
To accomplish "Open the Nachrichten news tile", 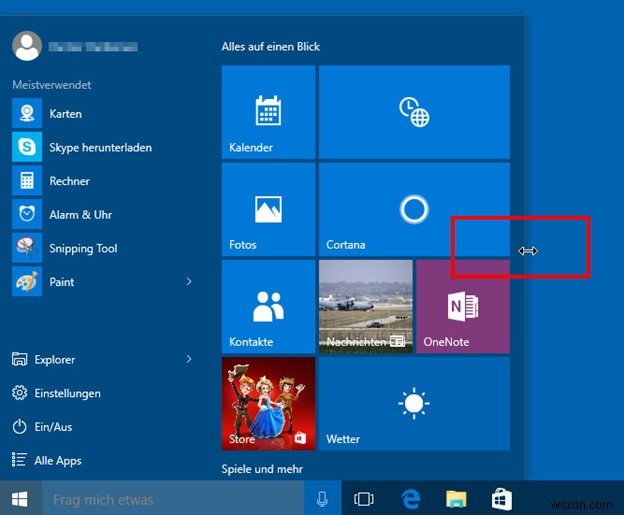I will click(x=366, y=306).
